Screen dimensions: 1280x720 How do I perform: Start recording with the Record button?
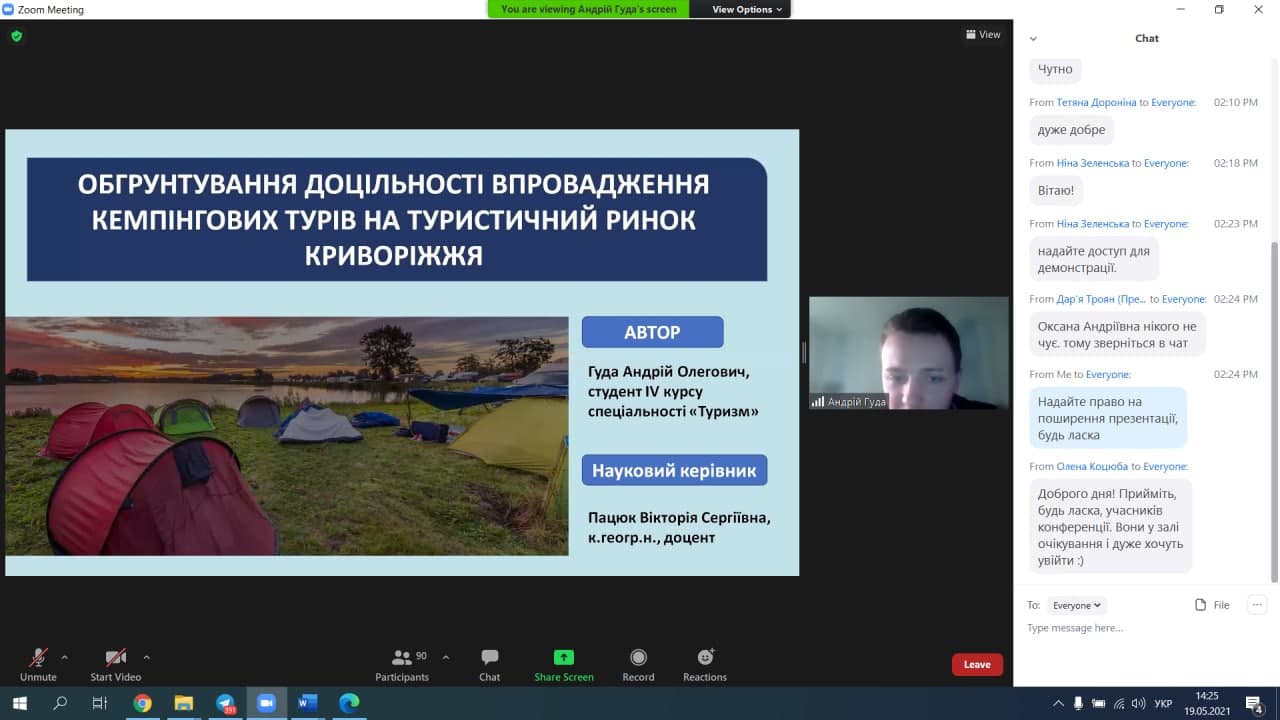(638, 664)
